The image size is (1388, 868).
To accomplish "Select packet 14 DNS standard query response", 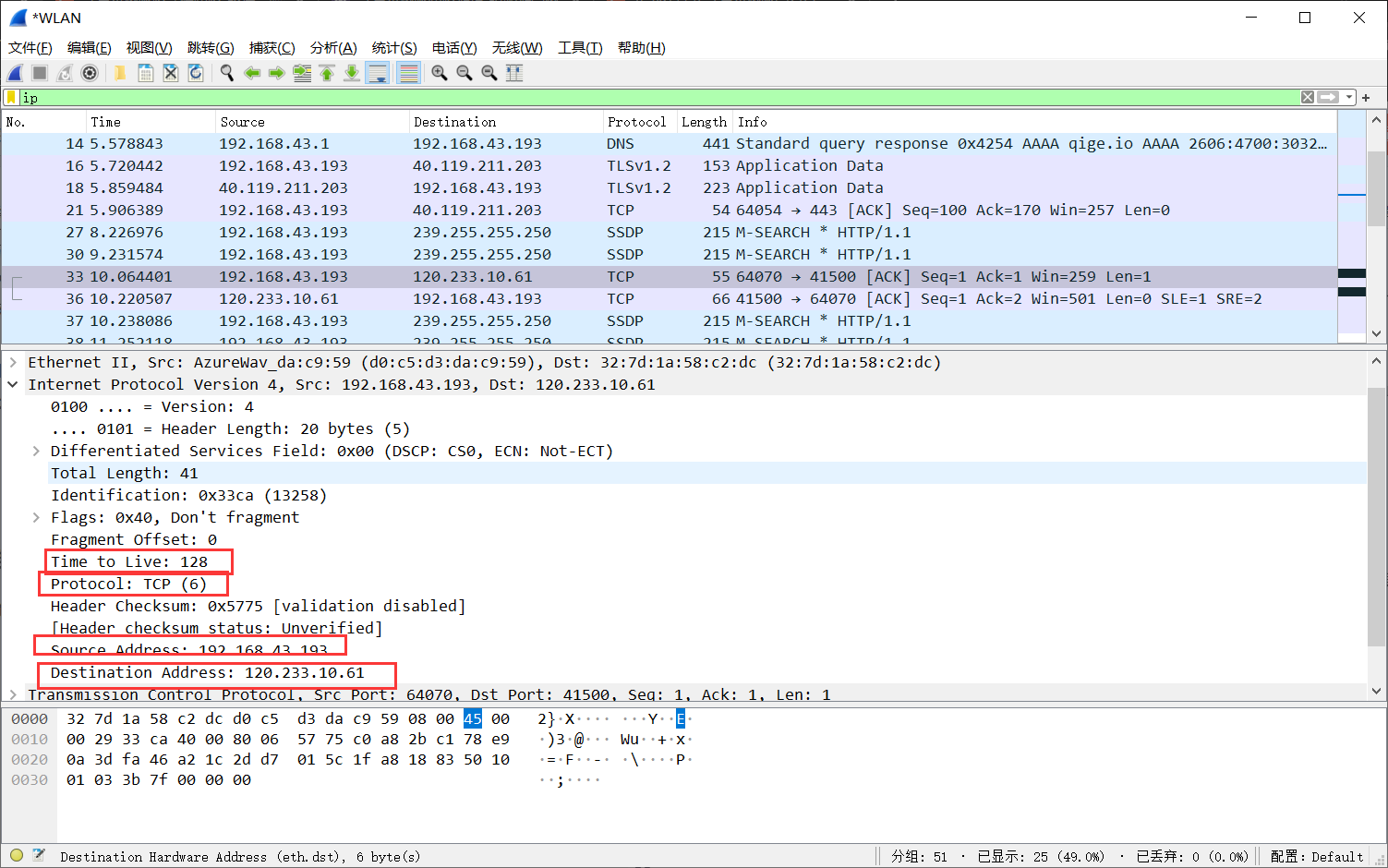I will pyautogui.click(x=670, y=143).
